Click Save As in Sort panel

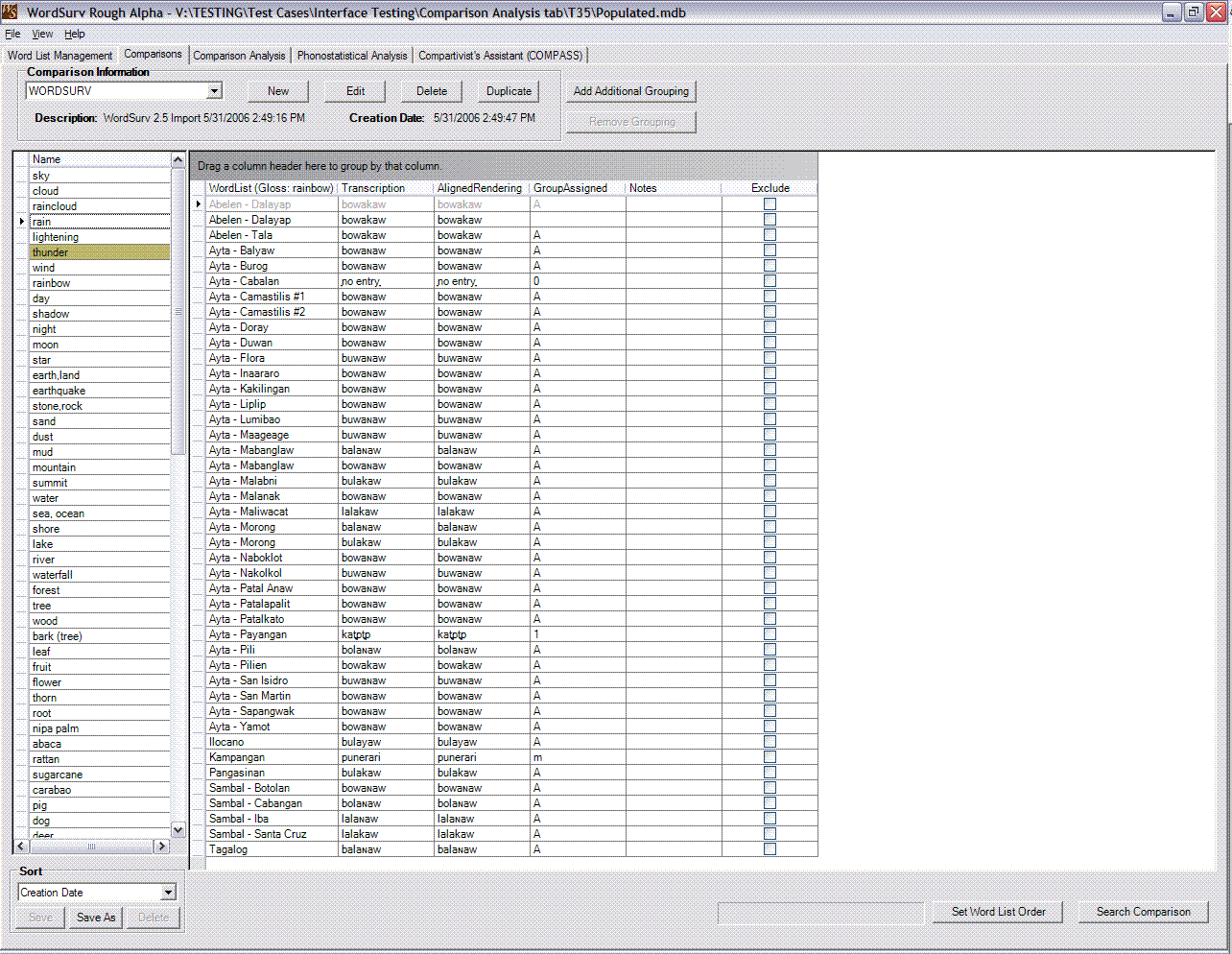[96, 918]
